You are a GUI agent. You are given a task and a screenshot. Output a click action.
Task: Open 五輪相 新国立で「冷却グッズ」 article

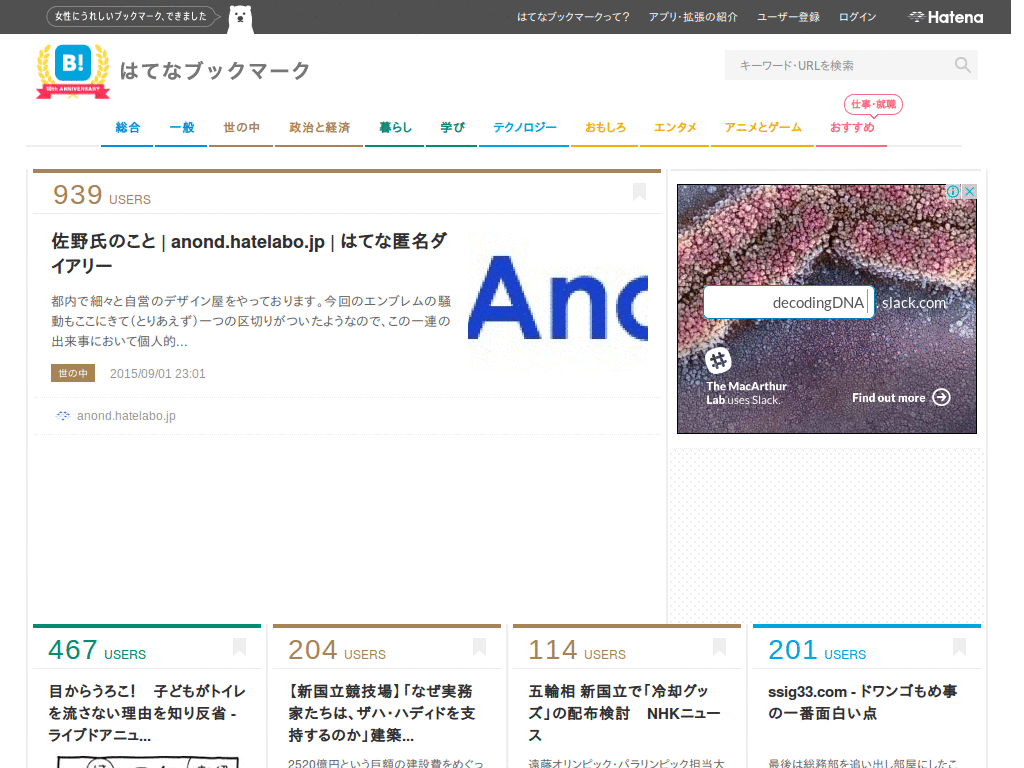pyautogui.click(x=624, y=713)
